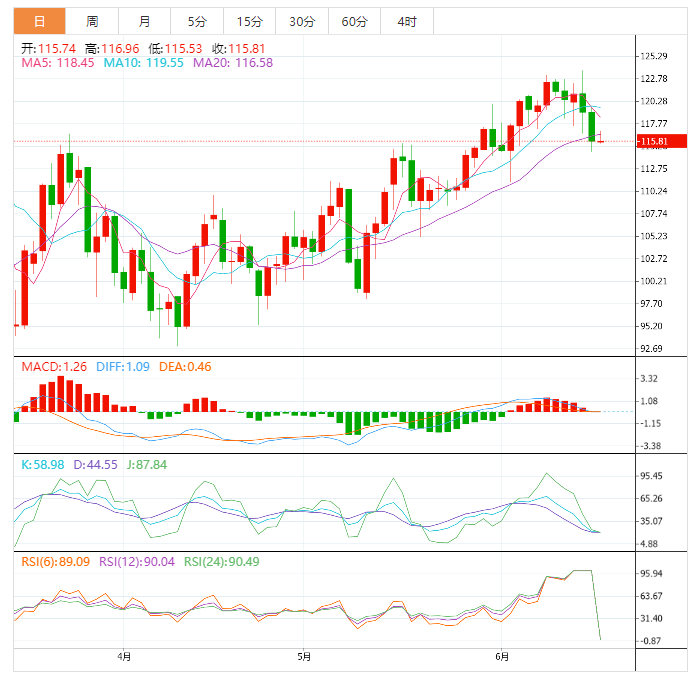
Task: Click the 105.23 price axis value
Action: pos(654,236)
